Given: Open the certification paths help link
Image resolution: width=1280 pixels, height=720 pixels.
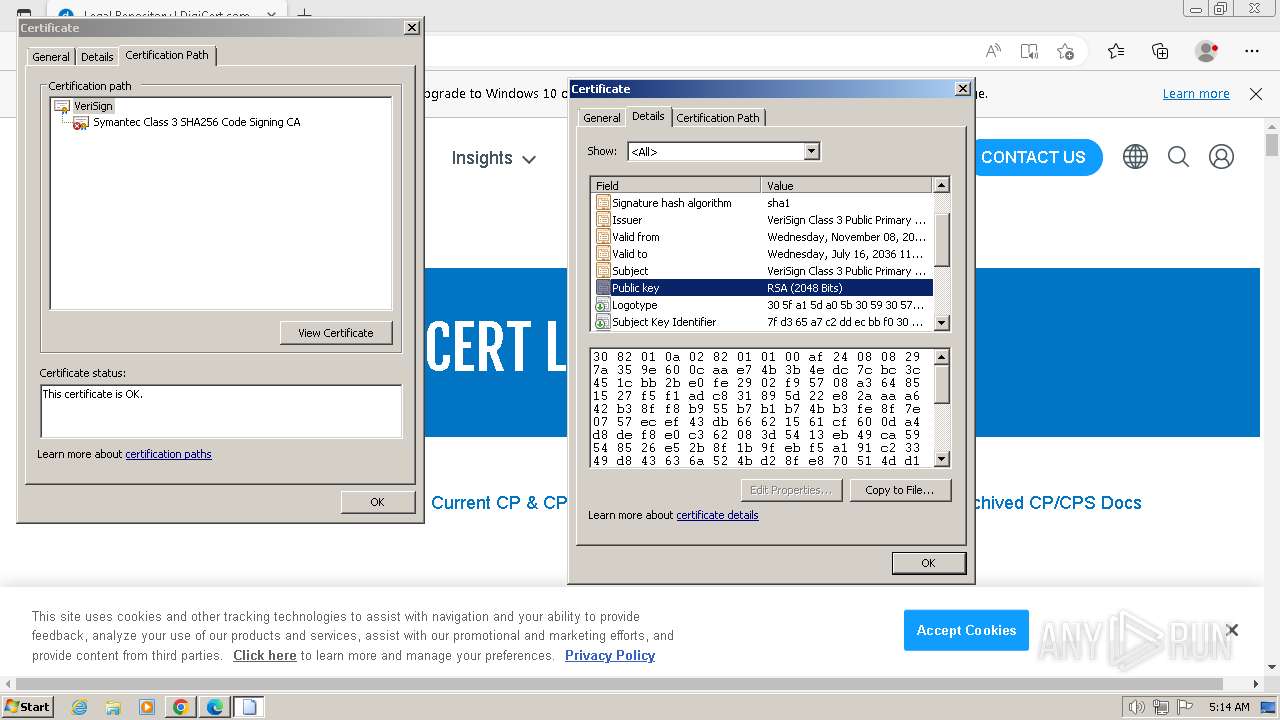Looking at the screenshot, I should (168, 454).
